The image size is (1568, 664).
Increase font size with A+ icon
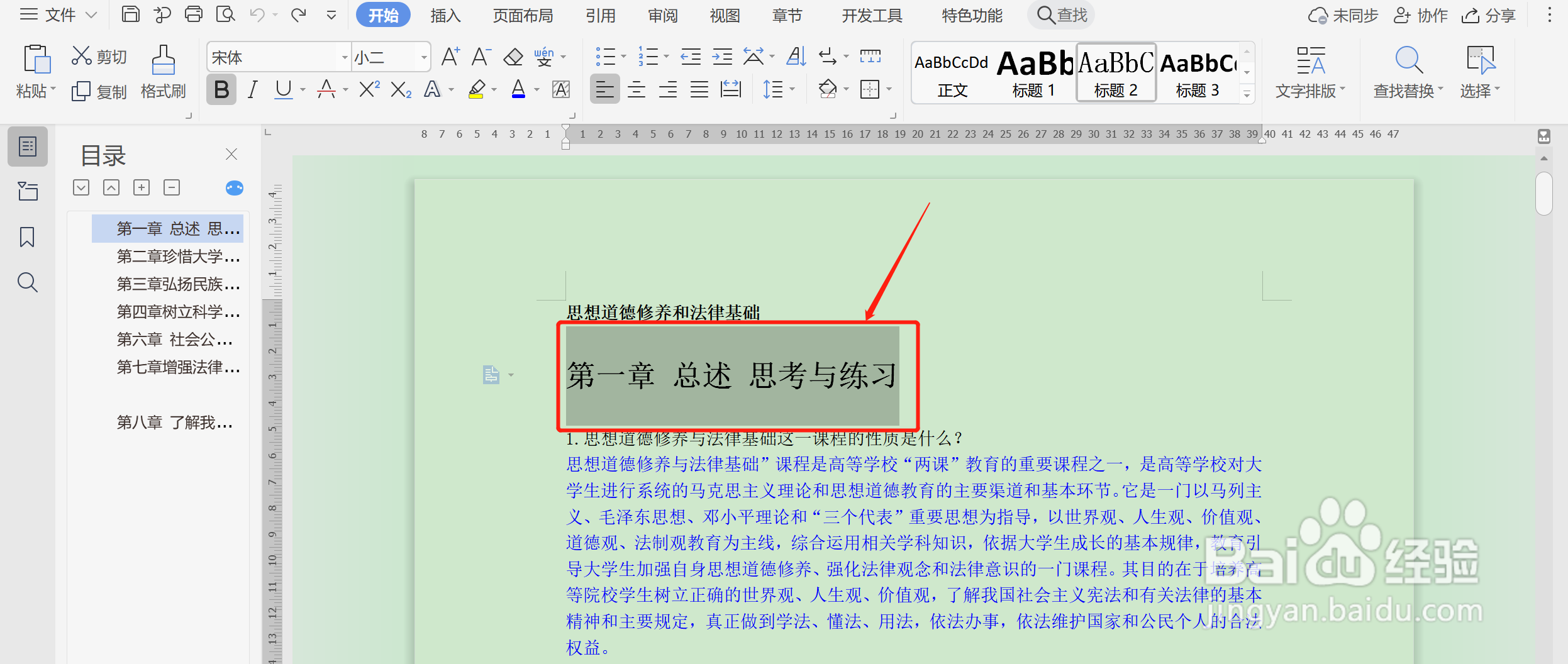(450, 57)
